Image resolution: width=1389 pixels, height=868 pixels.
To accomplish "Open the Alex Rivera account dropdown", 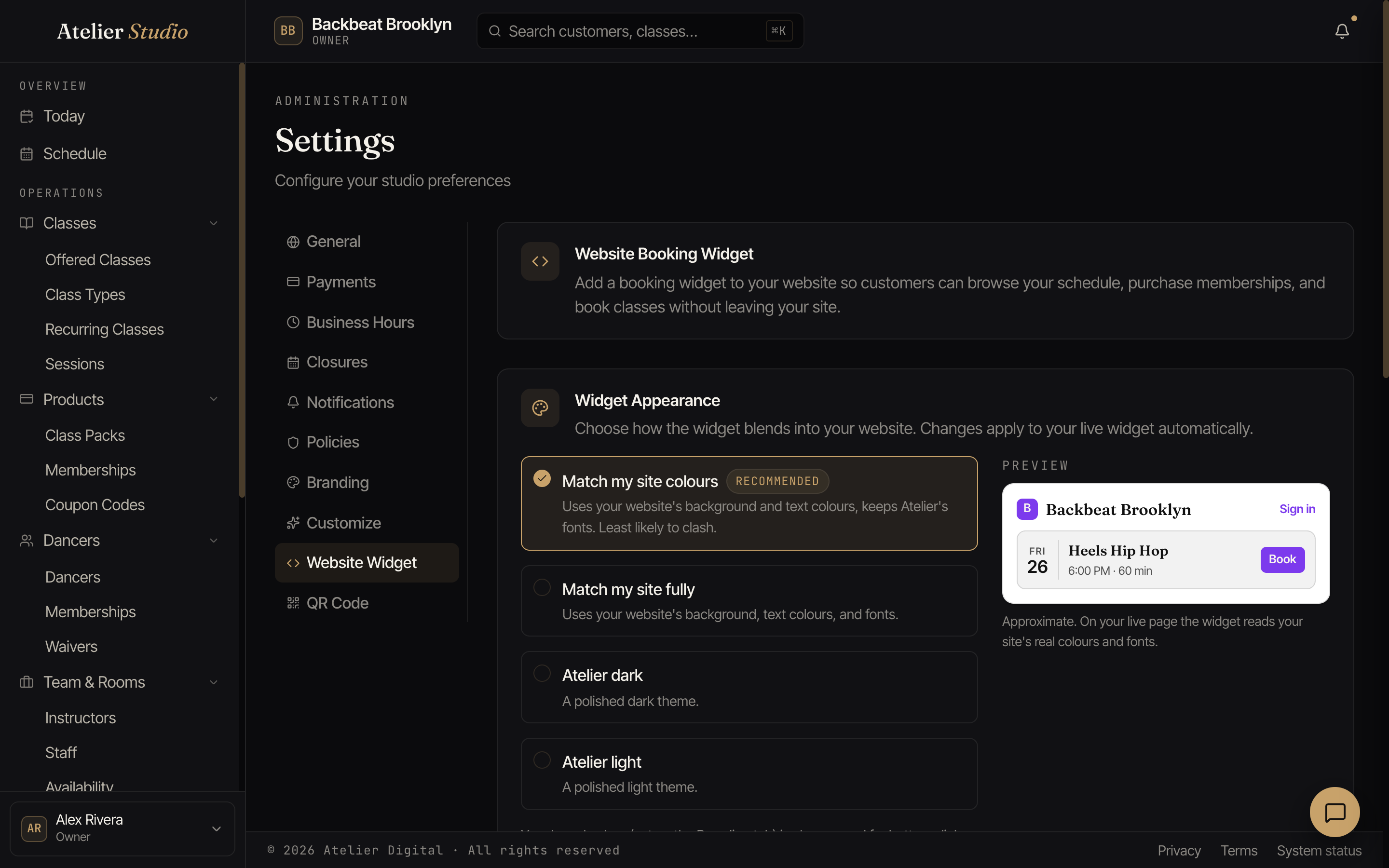I will pos(122,828).
